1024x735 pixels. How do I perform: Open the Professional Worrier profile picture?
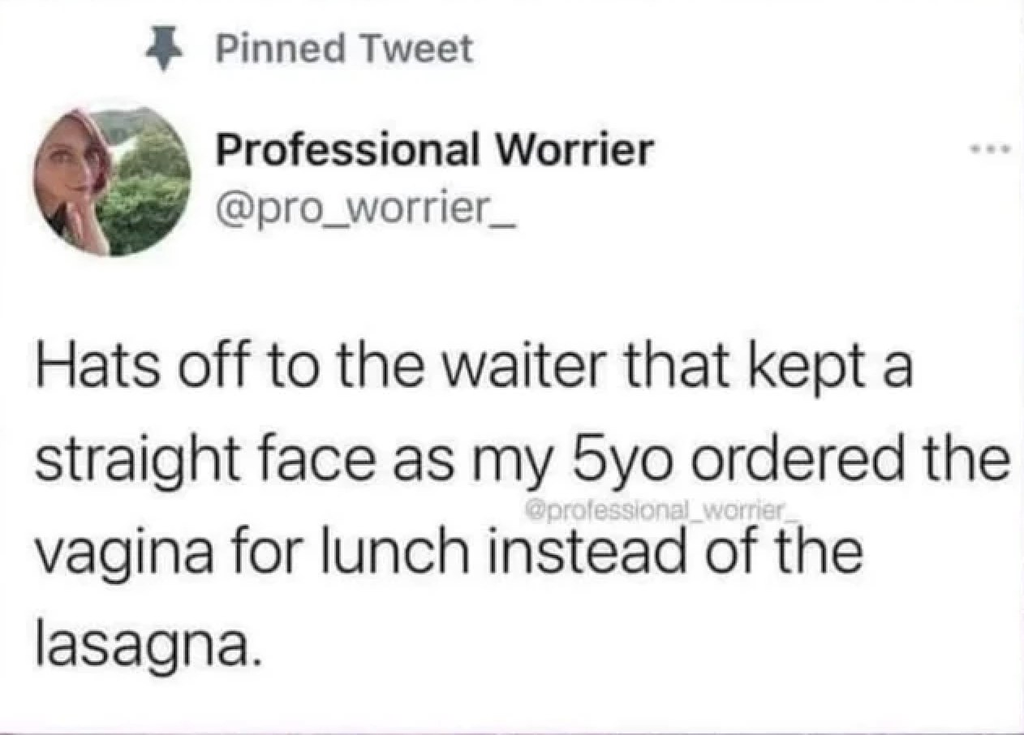point(113,182)
